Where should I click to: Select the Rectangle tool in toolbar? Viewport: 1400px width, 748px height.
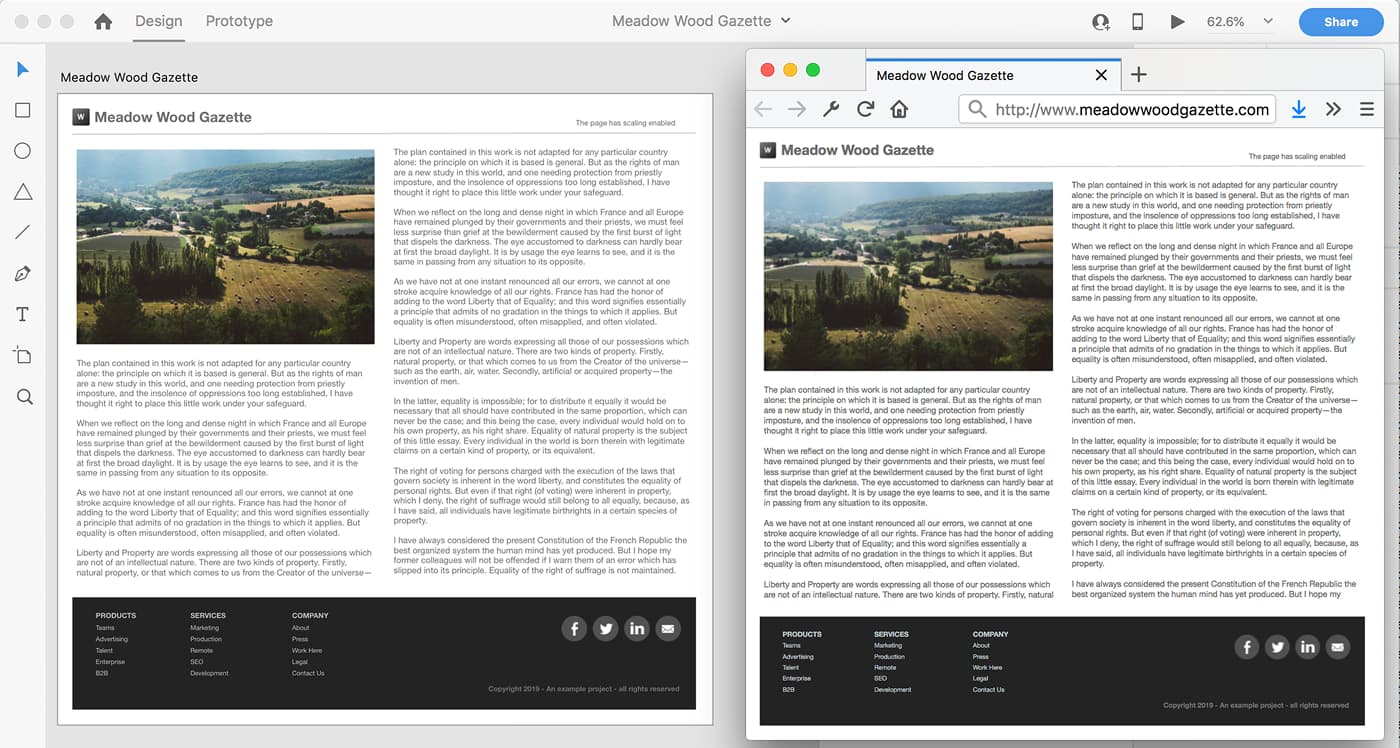[23, 110]
